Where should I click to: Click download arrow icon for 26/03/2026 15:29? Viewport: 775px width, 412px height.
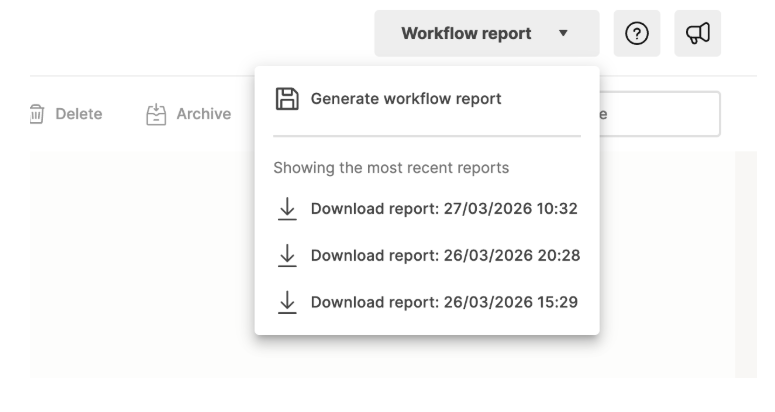[x=287, y=302]
